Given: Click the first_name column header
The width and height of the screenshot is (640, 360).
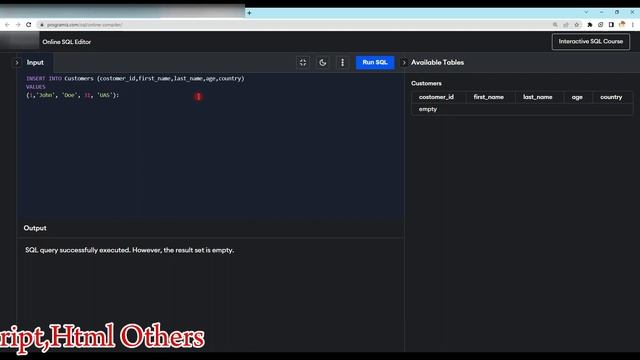Looking at the screenshot, I should tap(489, 97).
